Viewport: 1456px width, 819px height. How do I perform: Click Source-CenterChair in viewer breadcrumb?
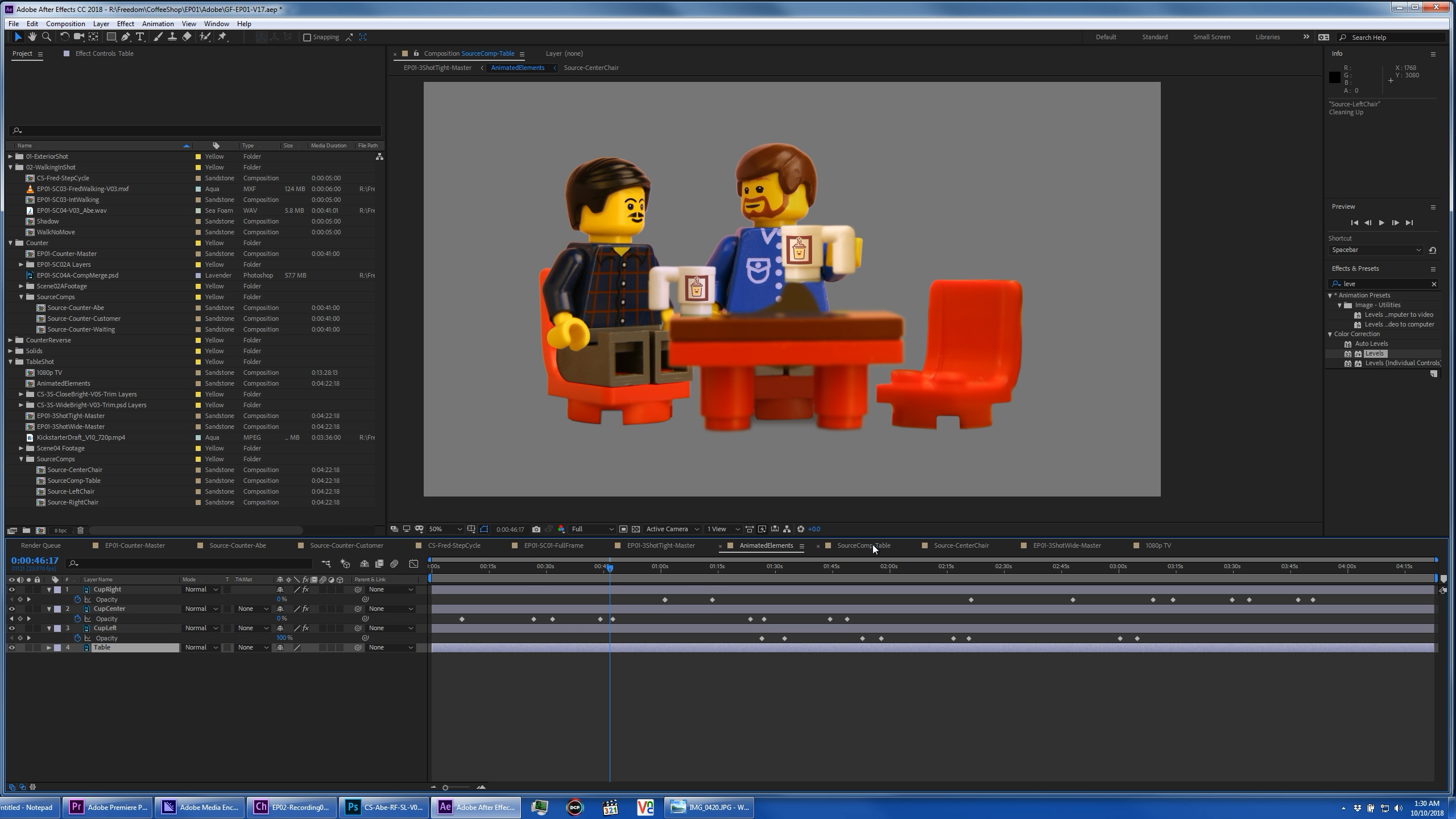591,68
